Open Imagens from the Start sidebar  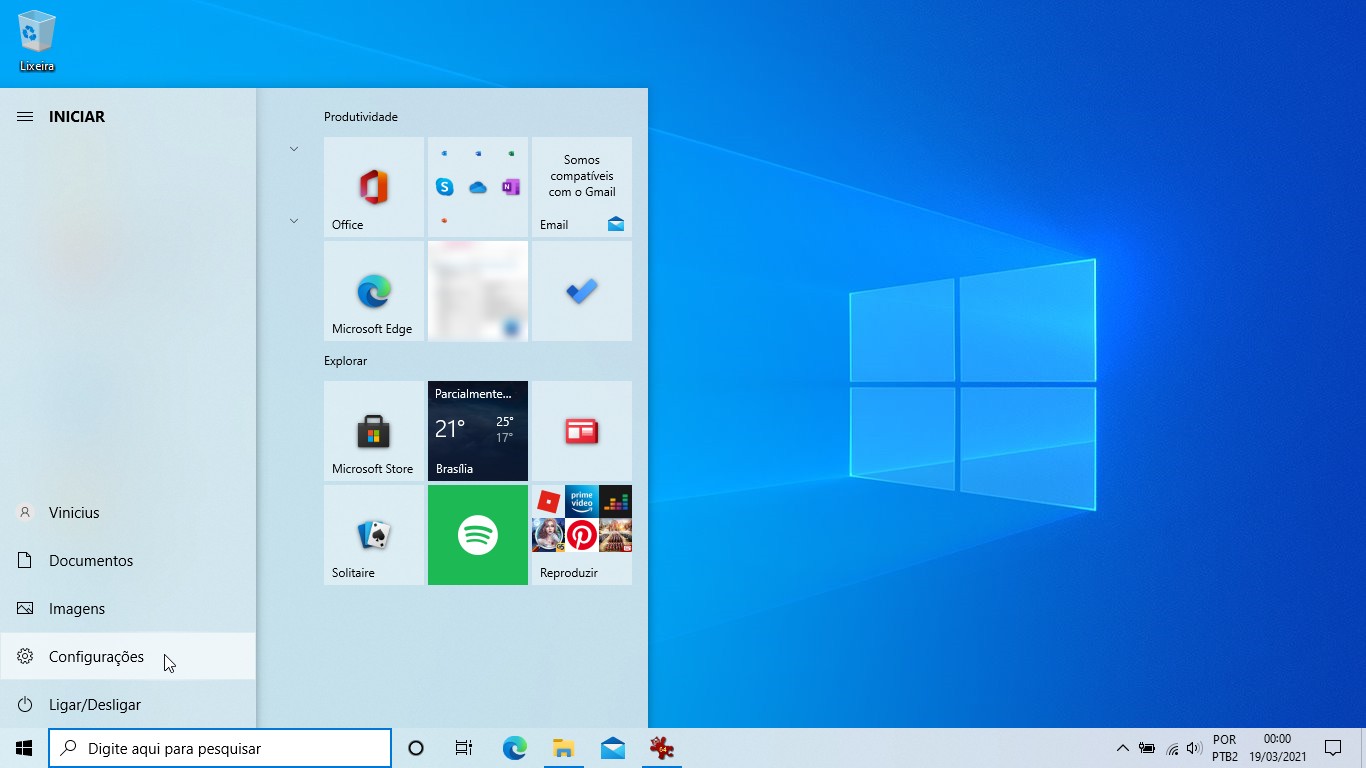tap(128, 609)
